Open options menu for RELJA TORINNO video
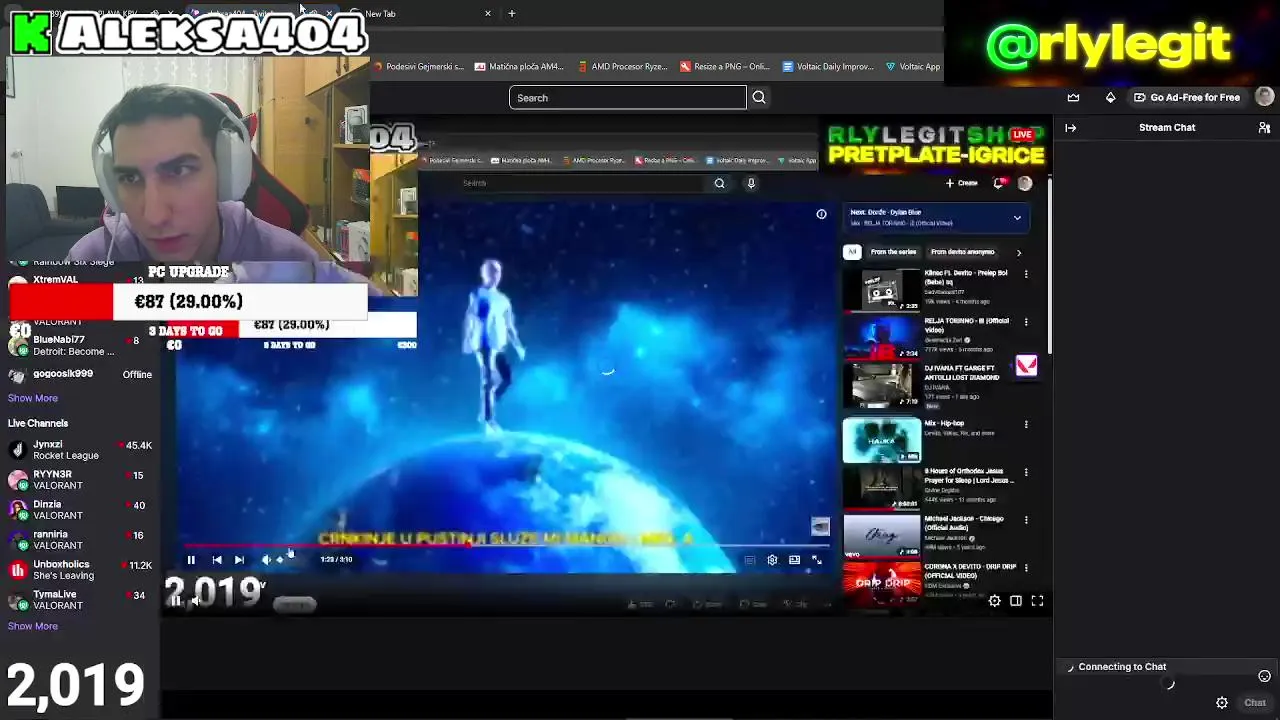This screenshot has width=1280, height=720. [x=1026, y=321]
